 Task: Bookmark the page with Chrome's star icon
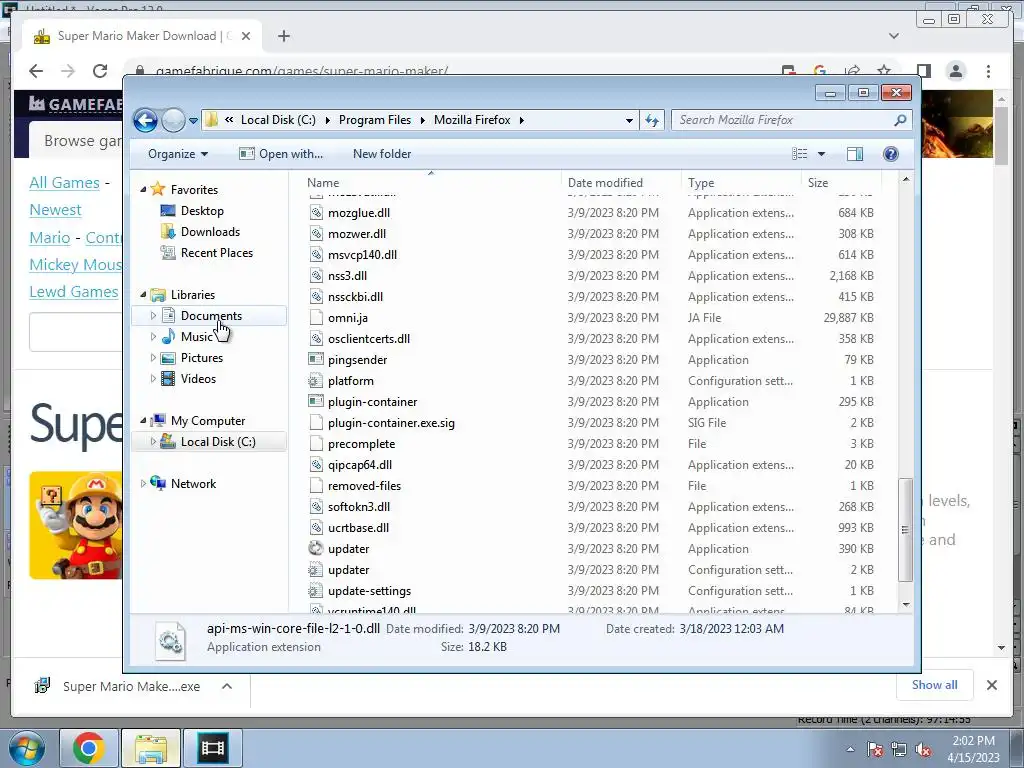pos(884,71)
